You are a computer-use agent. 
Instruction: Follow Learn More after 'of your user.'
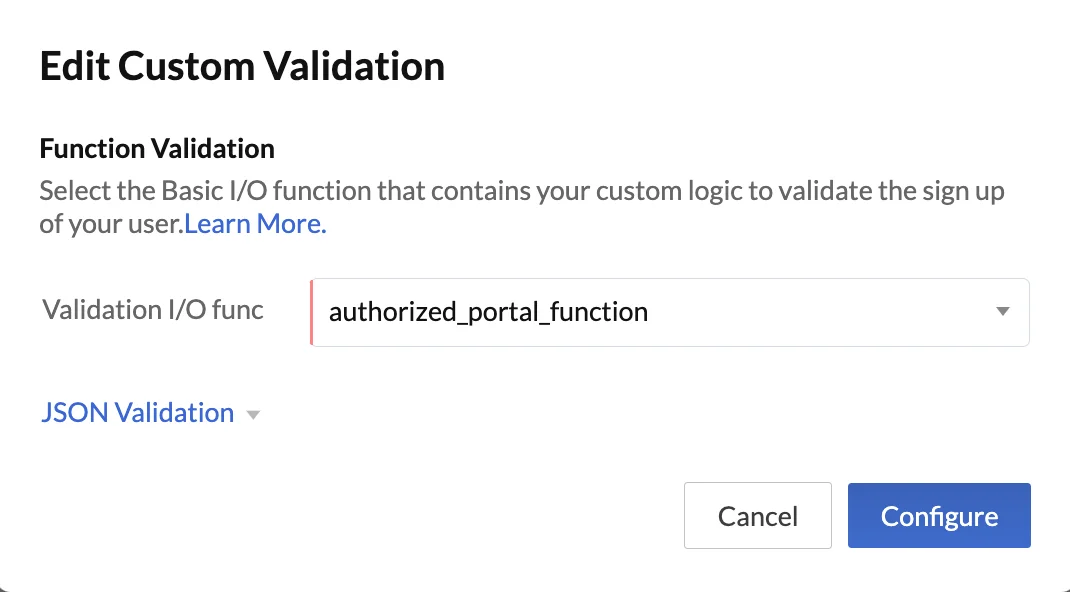click(x=255, y=224)
